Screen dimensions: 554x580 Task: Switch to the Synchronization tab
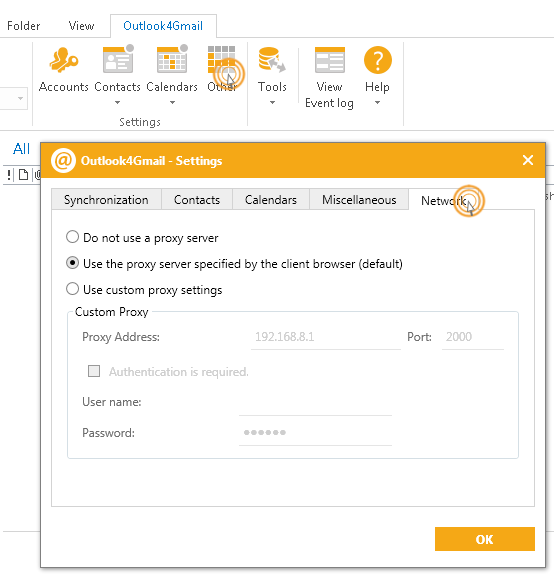coord(107,200)
